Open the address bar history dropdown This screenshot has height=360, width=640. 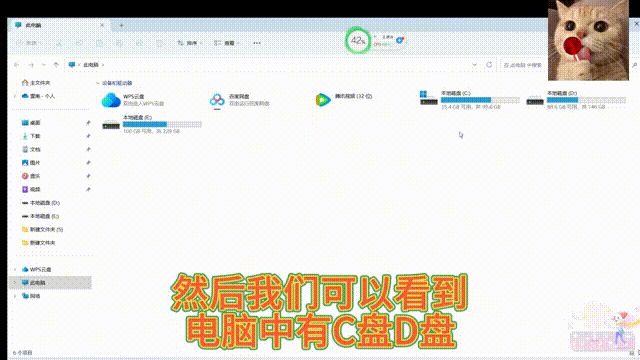pyautogui.click(x=474, y=64)
